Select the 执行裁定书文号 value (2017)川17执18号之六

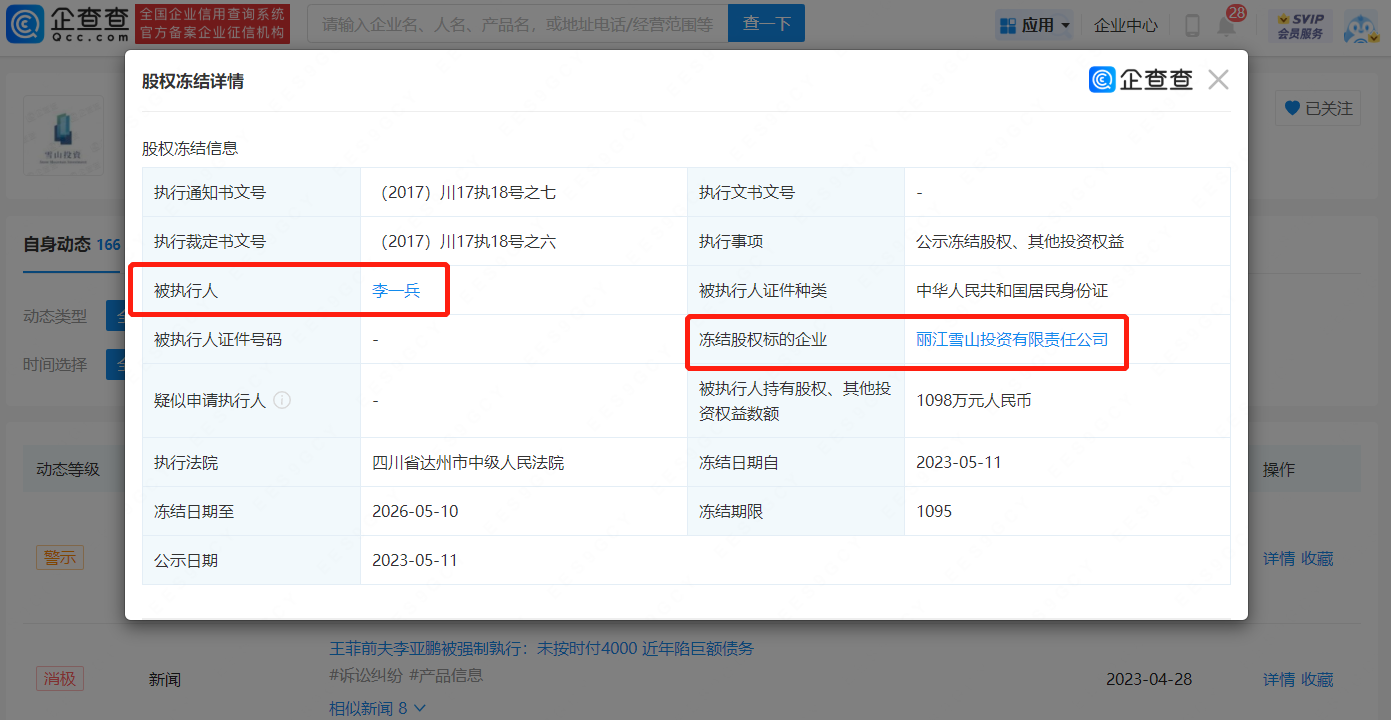(464, 242)
